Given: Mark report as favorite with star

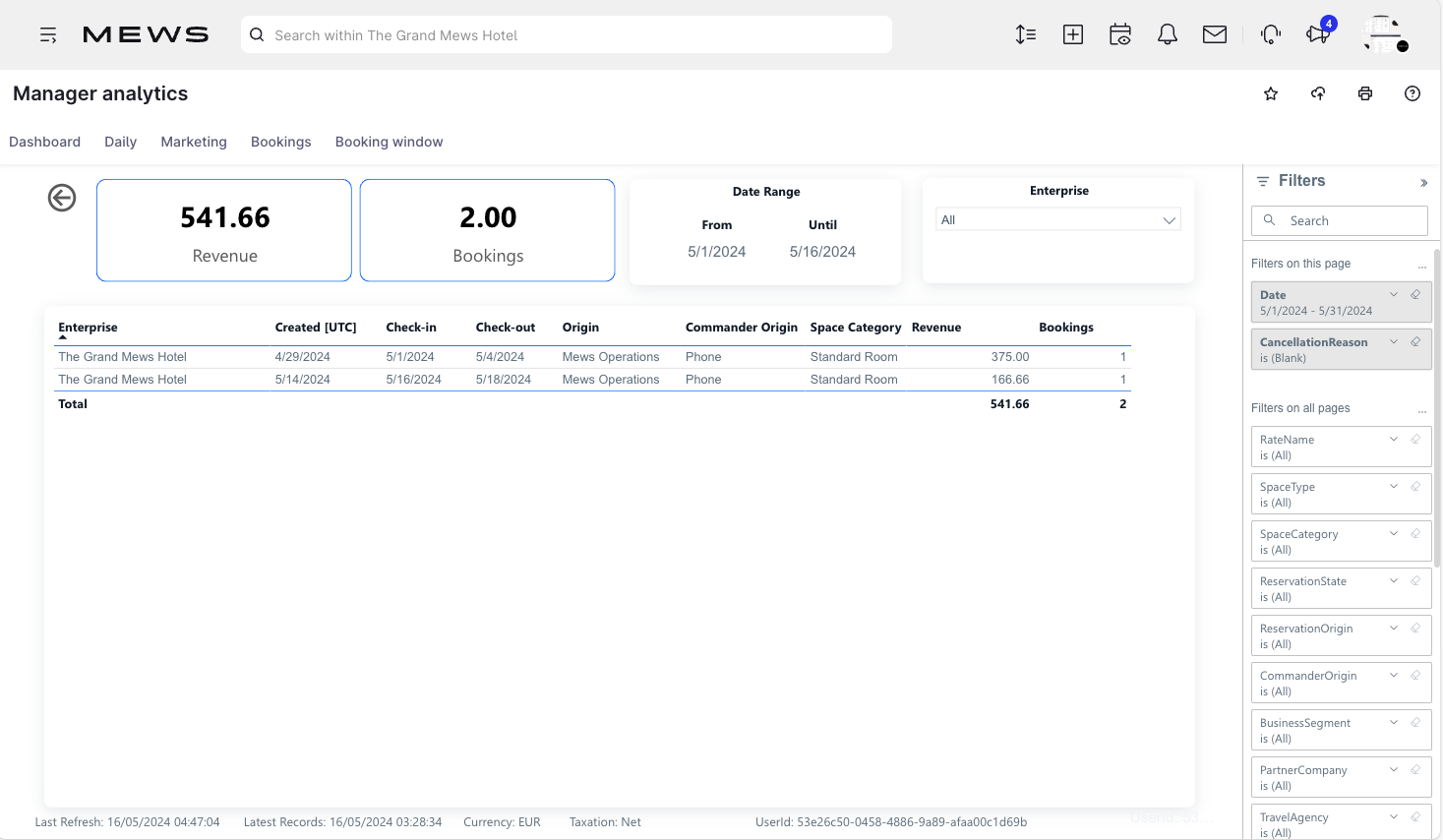Looking at the screenshot, I should pos(1271,93).
